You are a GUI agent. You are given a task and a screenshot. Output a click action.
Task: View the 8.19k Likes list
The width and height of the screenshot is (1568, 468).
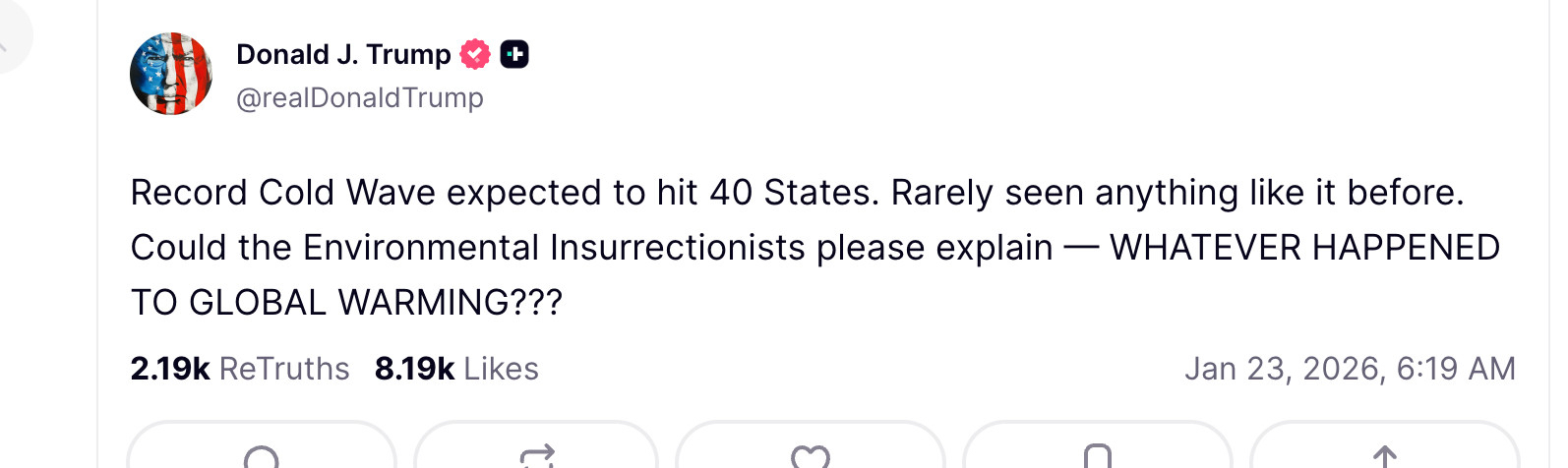click(x=456, y=369)
